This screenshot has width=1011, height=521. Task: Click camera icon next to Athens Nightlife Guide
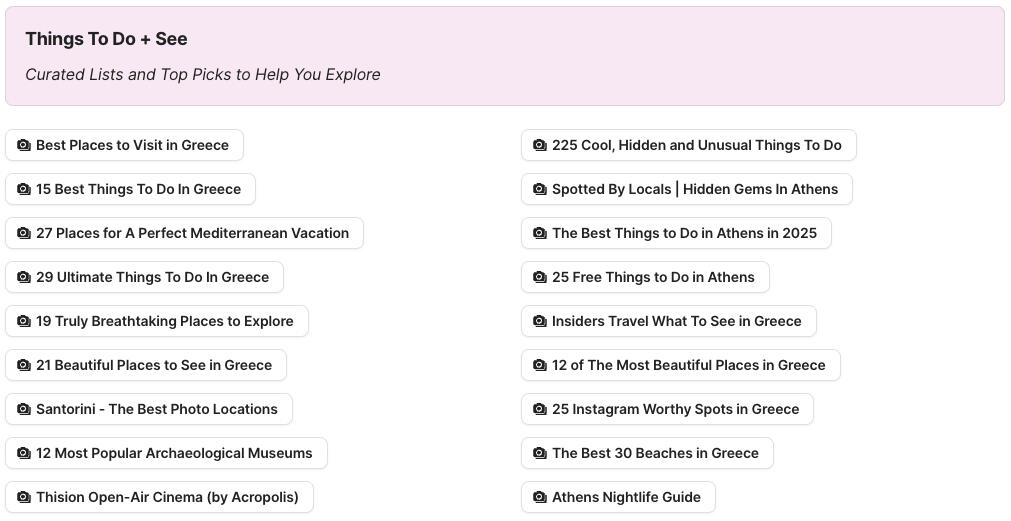pyautogui.click(x=540, y=497)
